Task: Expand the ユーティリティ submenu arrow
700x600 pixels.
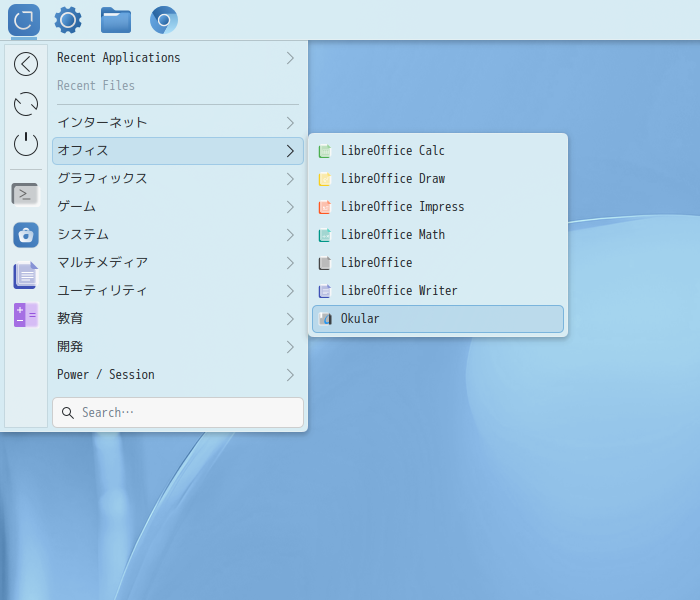Action: [290, 291]
